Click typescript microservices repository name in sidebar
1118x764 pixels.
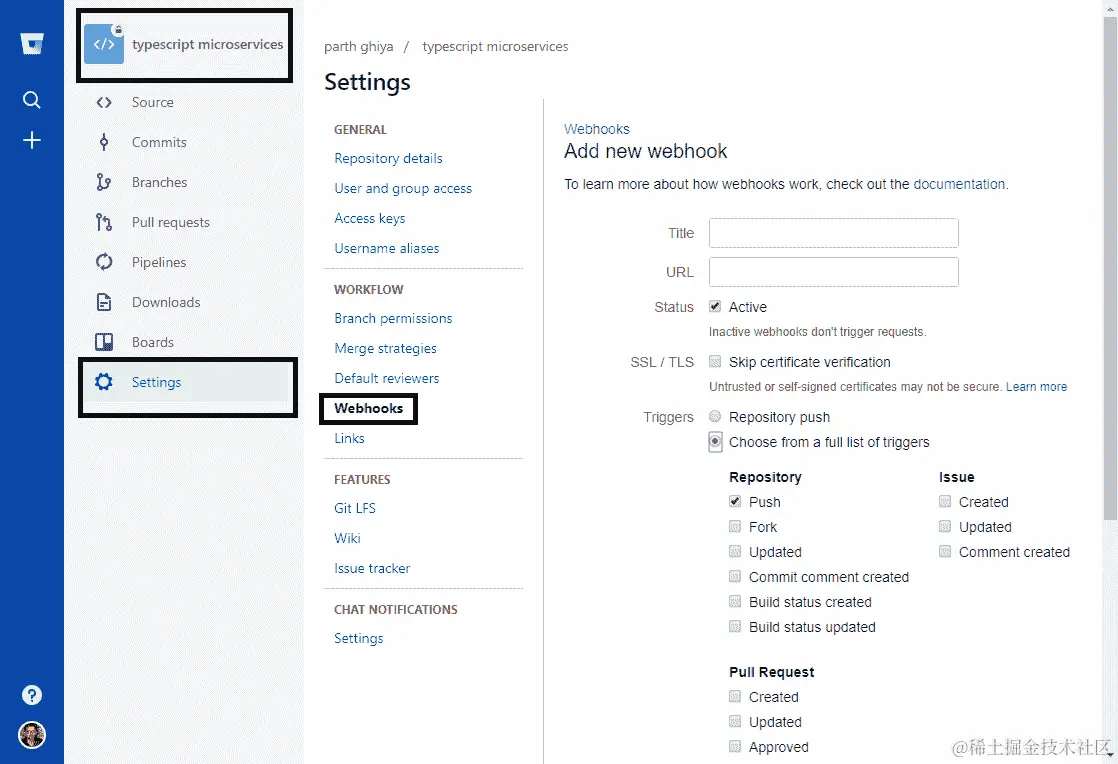point(207,44)
